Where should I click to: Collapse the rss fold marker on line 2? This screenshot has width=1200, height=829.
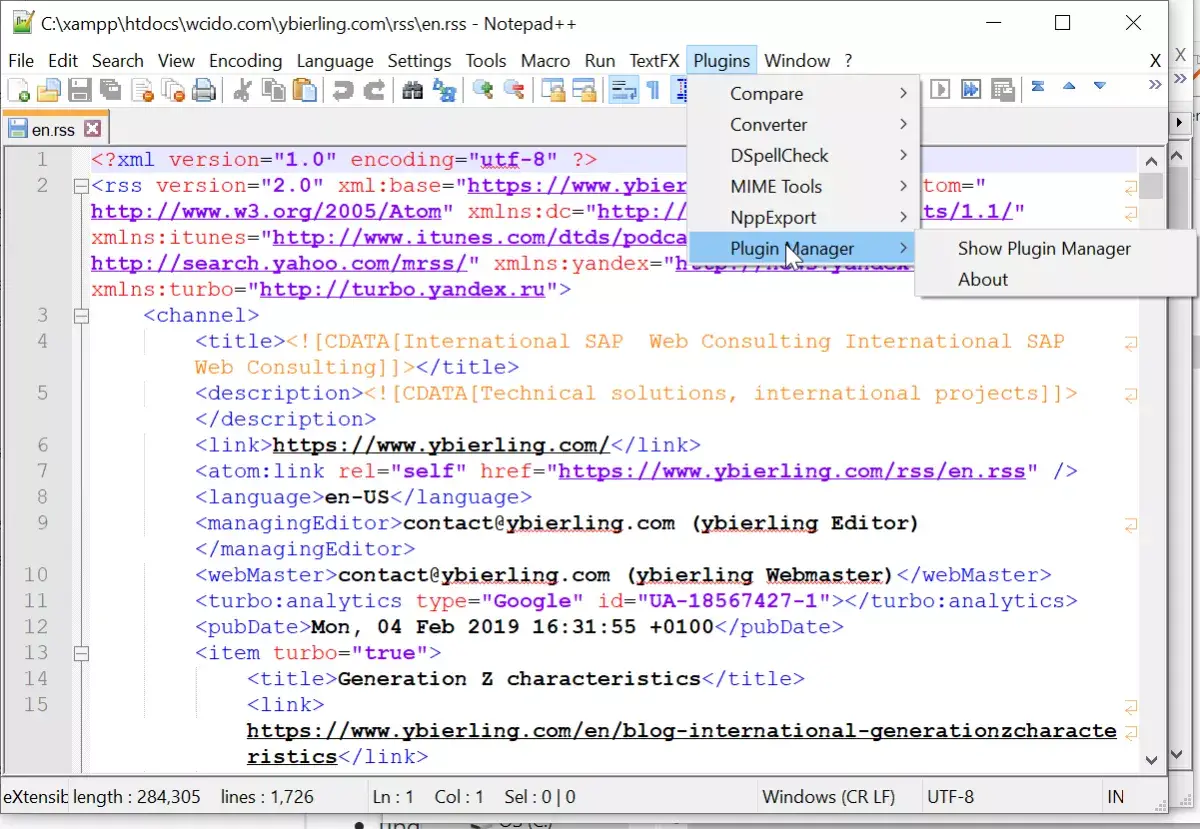[x=81, y=186]
